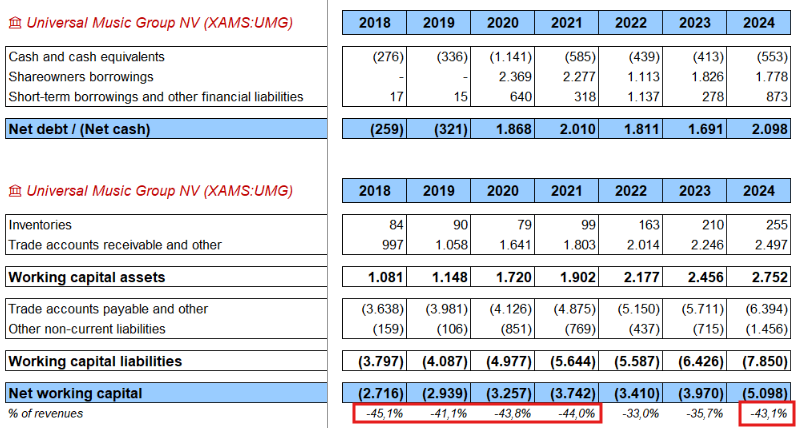This screenshot has height=428, width=796.
Task: Select the Shareowners borrowings value 1.778
Action: [x=770, y=77]
